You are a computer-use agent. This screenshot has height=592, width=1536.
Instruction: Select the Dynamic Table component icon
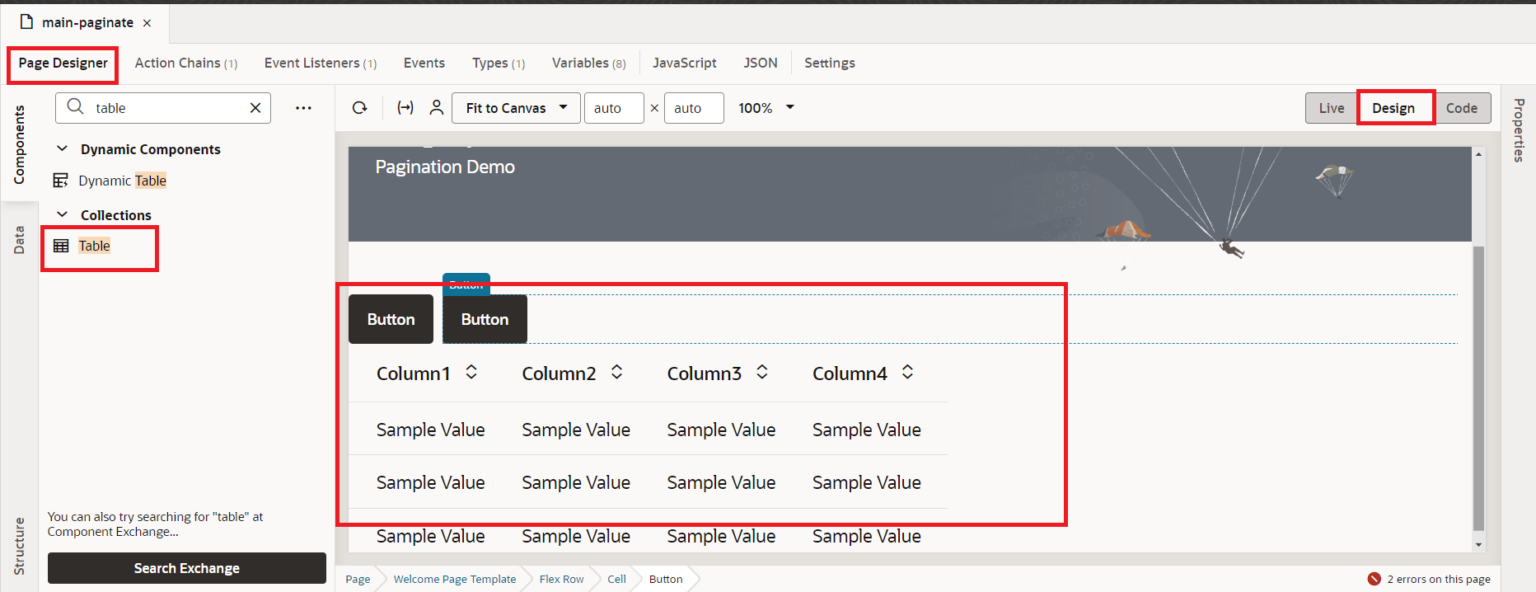pyautogui.click(x=62, y=180)
